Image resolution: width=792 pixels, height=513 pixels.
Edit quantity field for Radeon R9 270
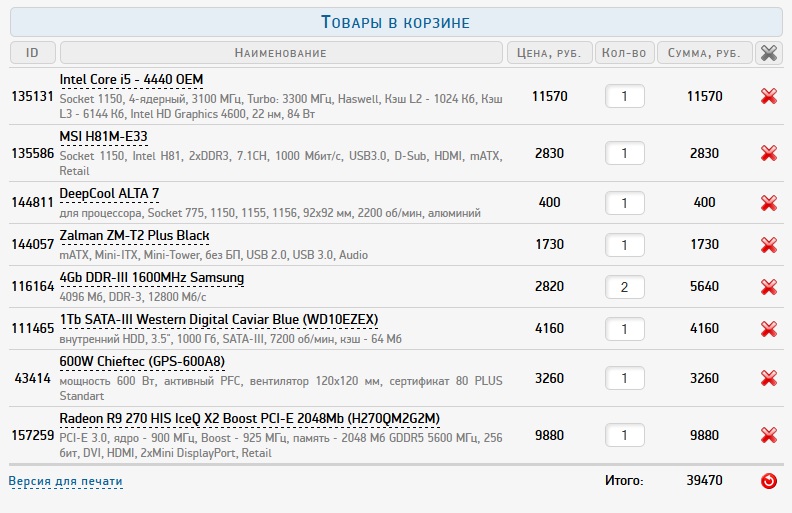pyautogui.click(x=625, y=435)
